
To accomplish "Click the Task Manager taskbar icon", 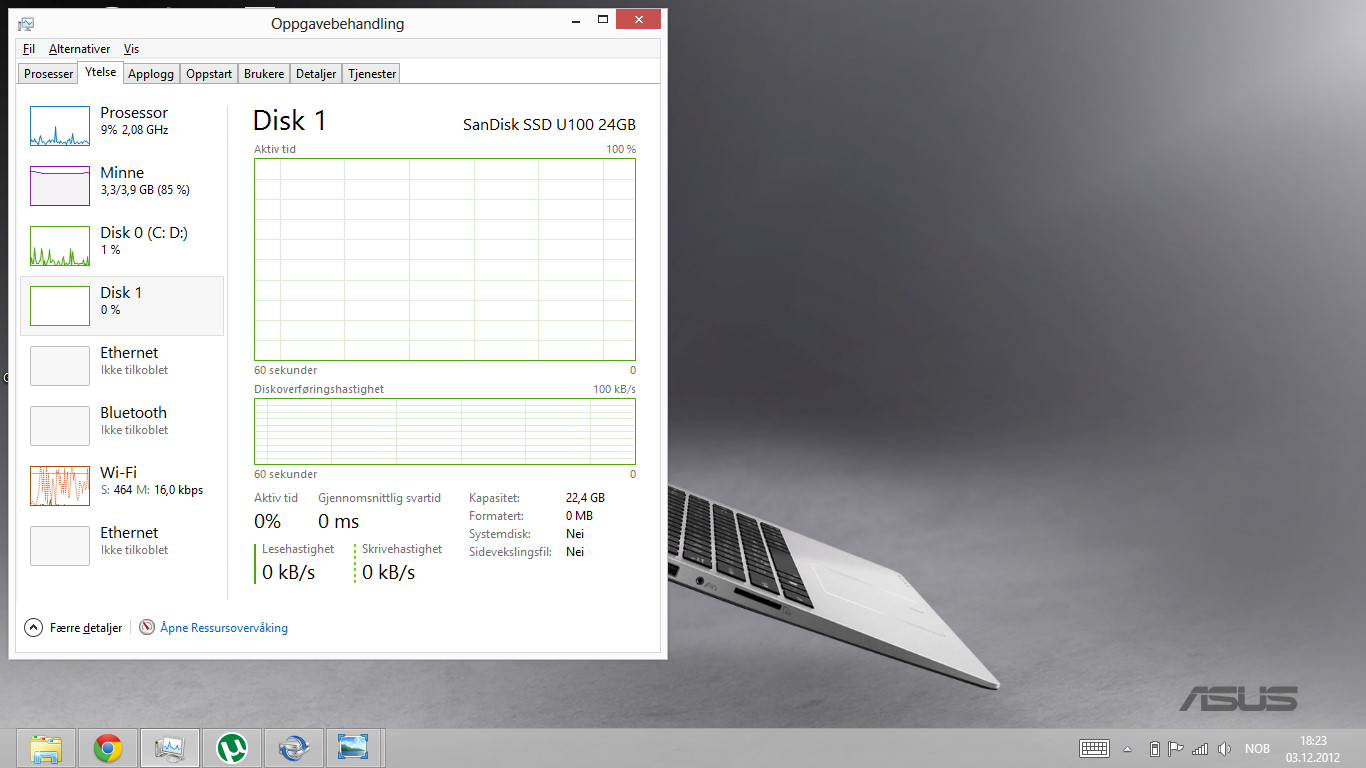I will coord(170,748).
